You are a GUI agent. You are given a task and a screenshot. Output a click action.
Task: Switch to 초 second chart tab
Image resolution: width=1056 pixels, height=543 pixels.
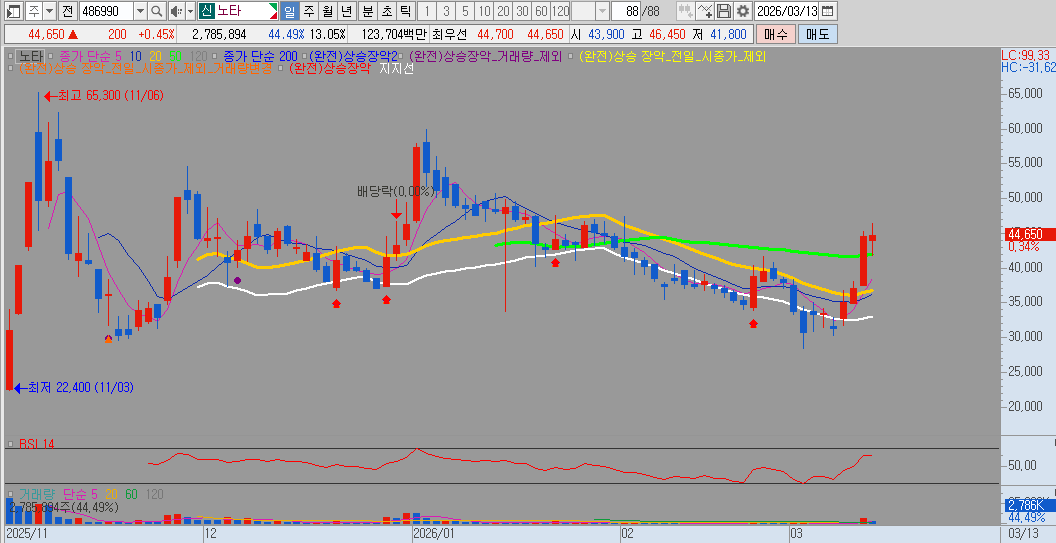point(386,11)
